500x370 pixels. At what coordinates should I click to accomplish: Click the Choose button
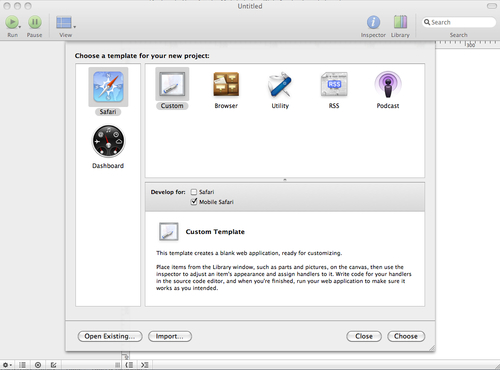point(406,336)
